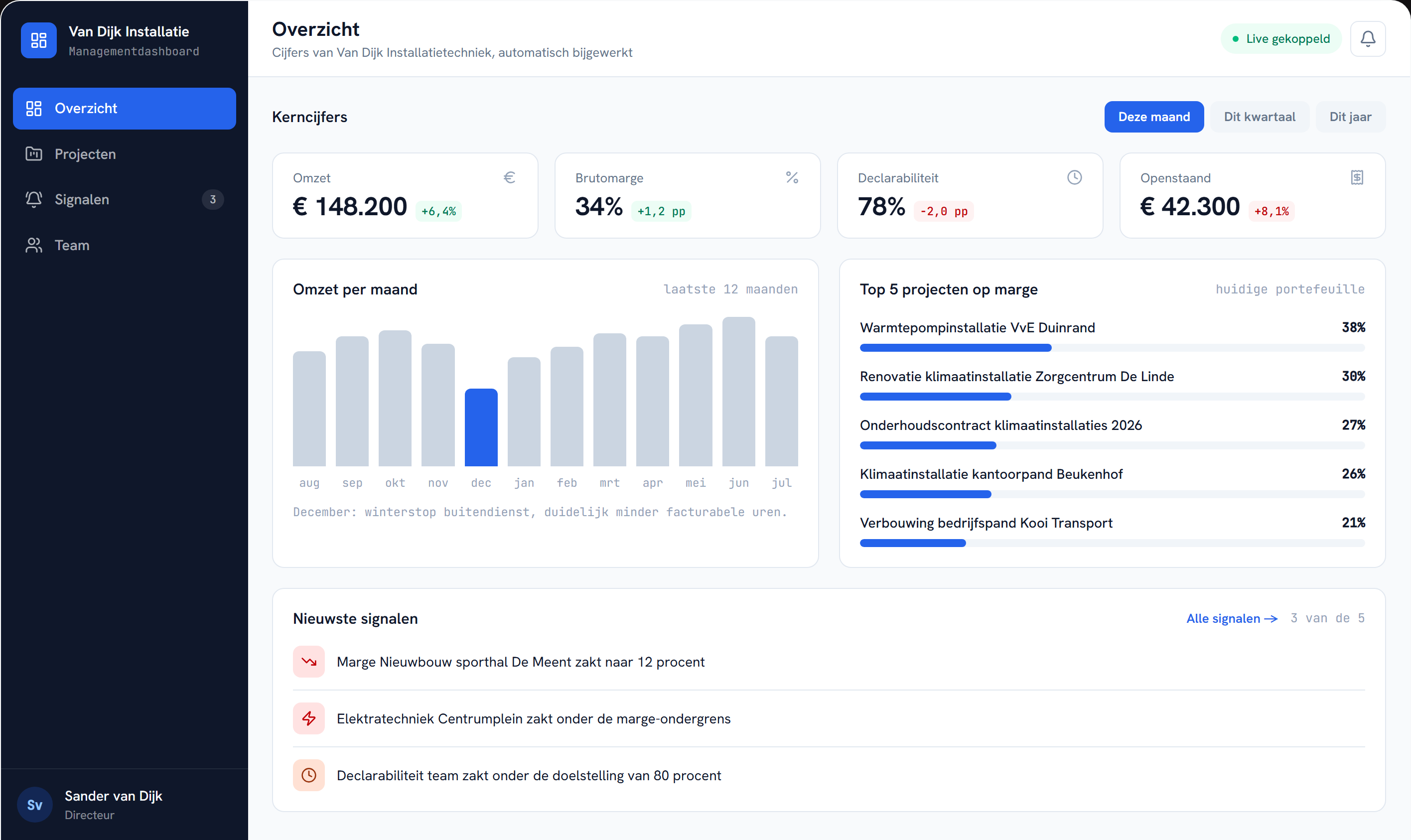
Task: Click the lightning icon for Elektratechniek signal
Action: pyautogui.click(x=308, y=718)
